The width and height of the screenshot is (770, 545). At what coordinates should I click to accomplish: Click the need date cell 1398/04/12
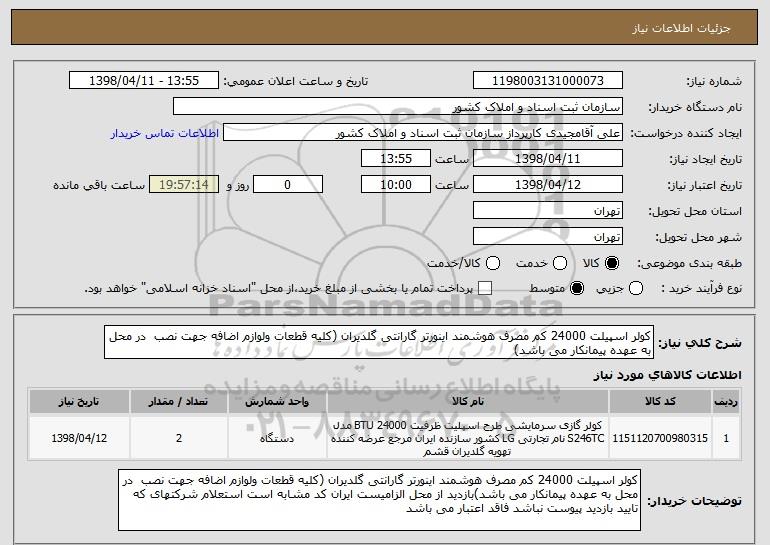point(79,438)
